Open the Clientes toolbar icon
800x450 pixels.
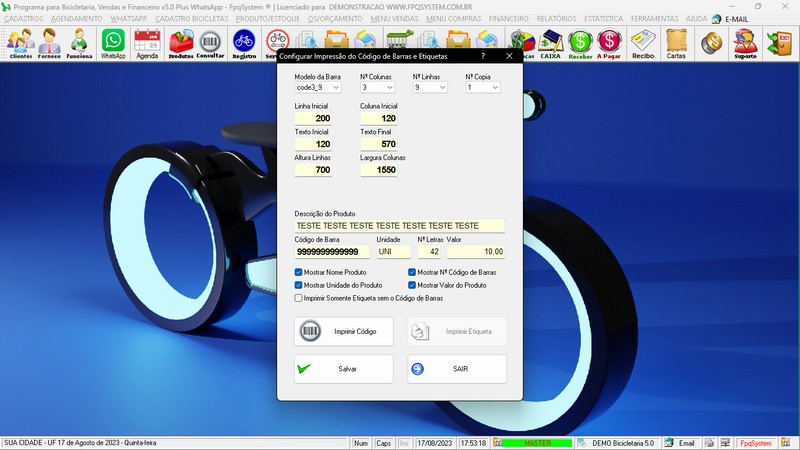click(x=20, y=43)
